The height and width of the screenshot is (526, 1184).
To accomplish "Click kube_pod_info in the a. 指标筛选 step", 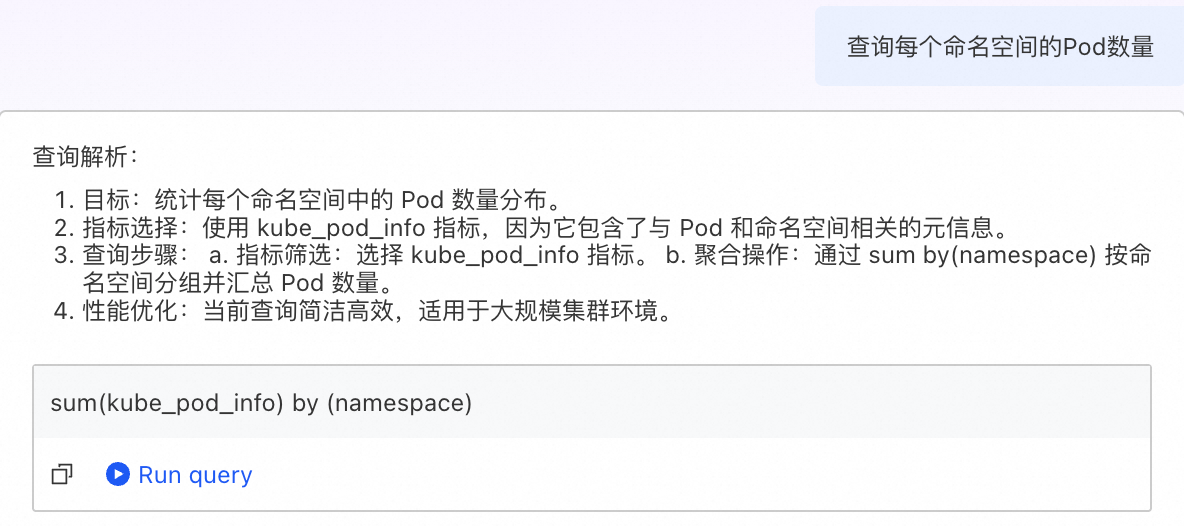I will tap(497, 256).
